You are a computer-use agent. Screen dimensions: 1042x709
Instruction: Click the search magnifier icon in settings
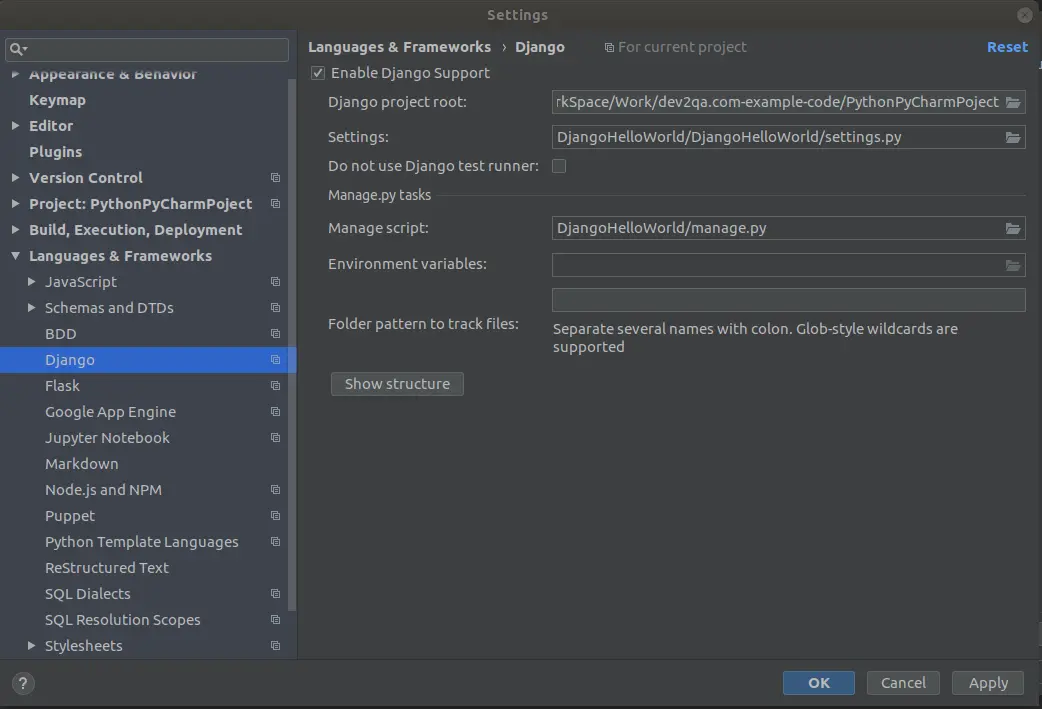pos(17,49)
